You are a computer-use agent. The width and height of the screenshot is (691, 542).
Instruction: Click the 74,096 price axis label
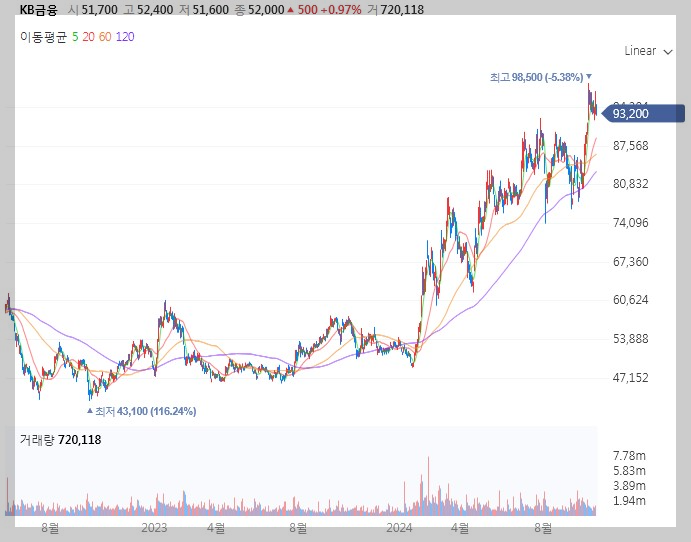tap(631, 223)
